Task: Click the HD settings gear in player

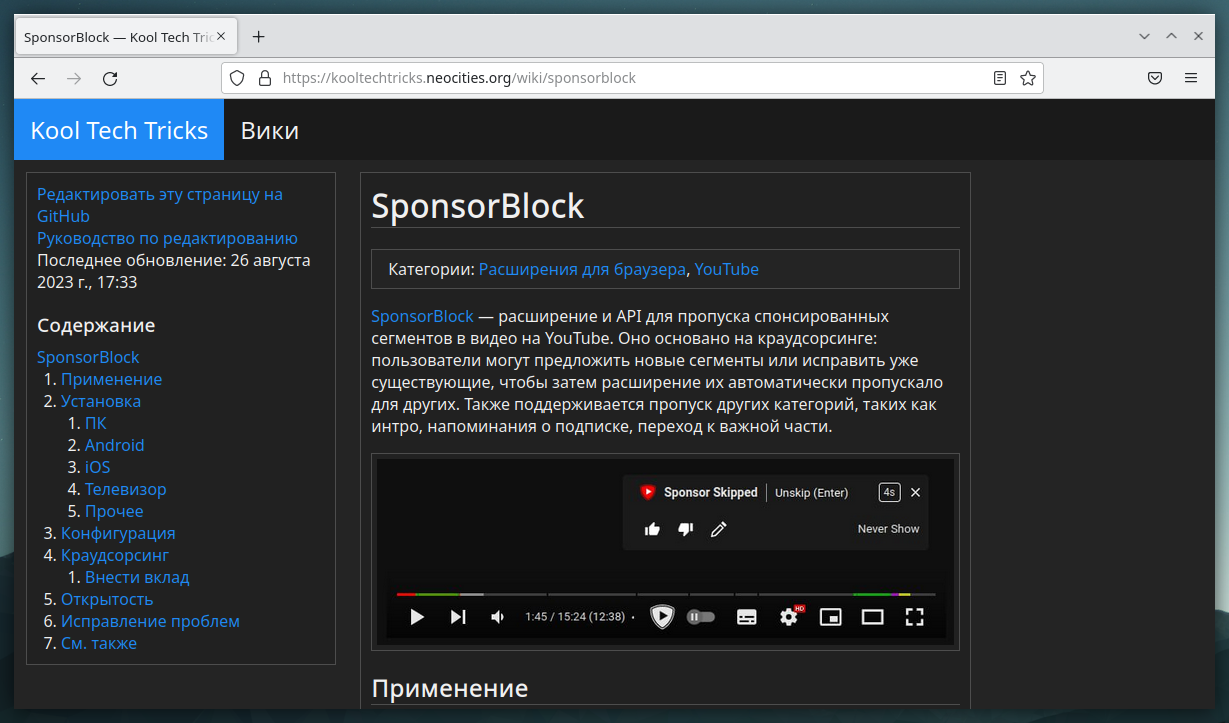Action: point(790,616)
